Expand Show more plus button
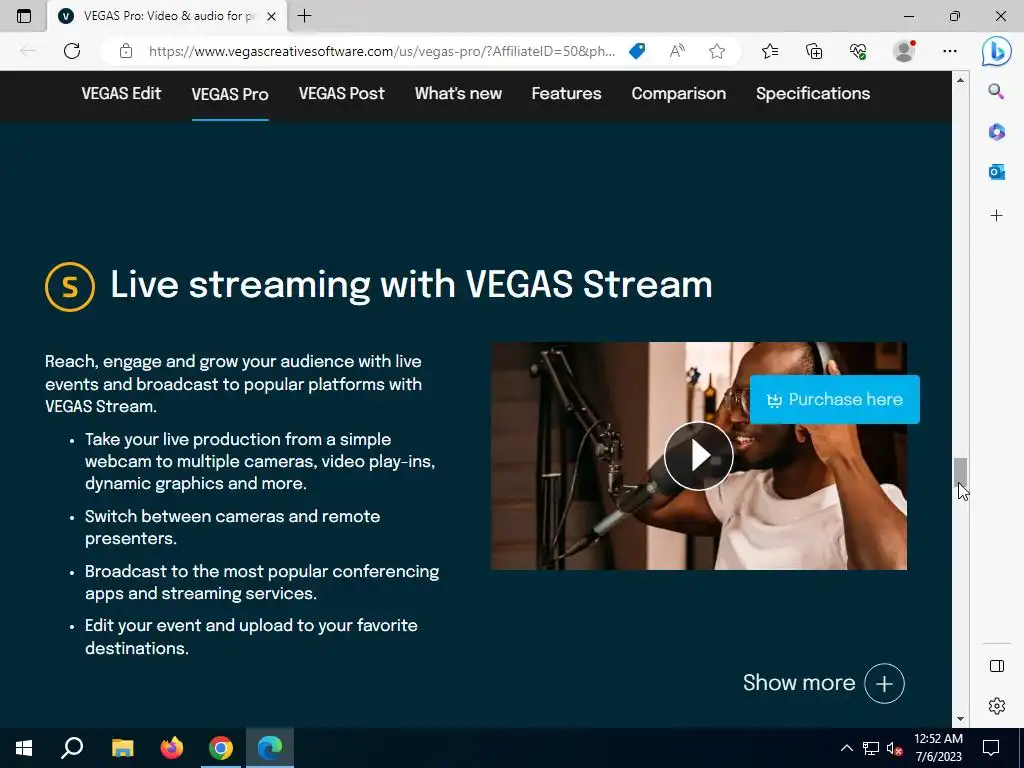 click(884, 683)
